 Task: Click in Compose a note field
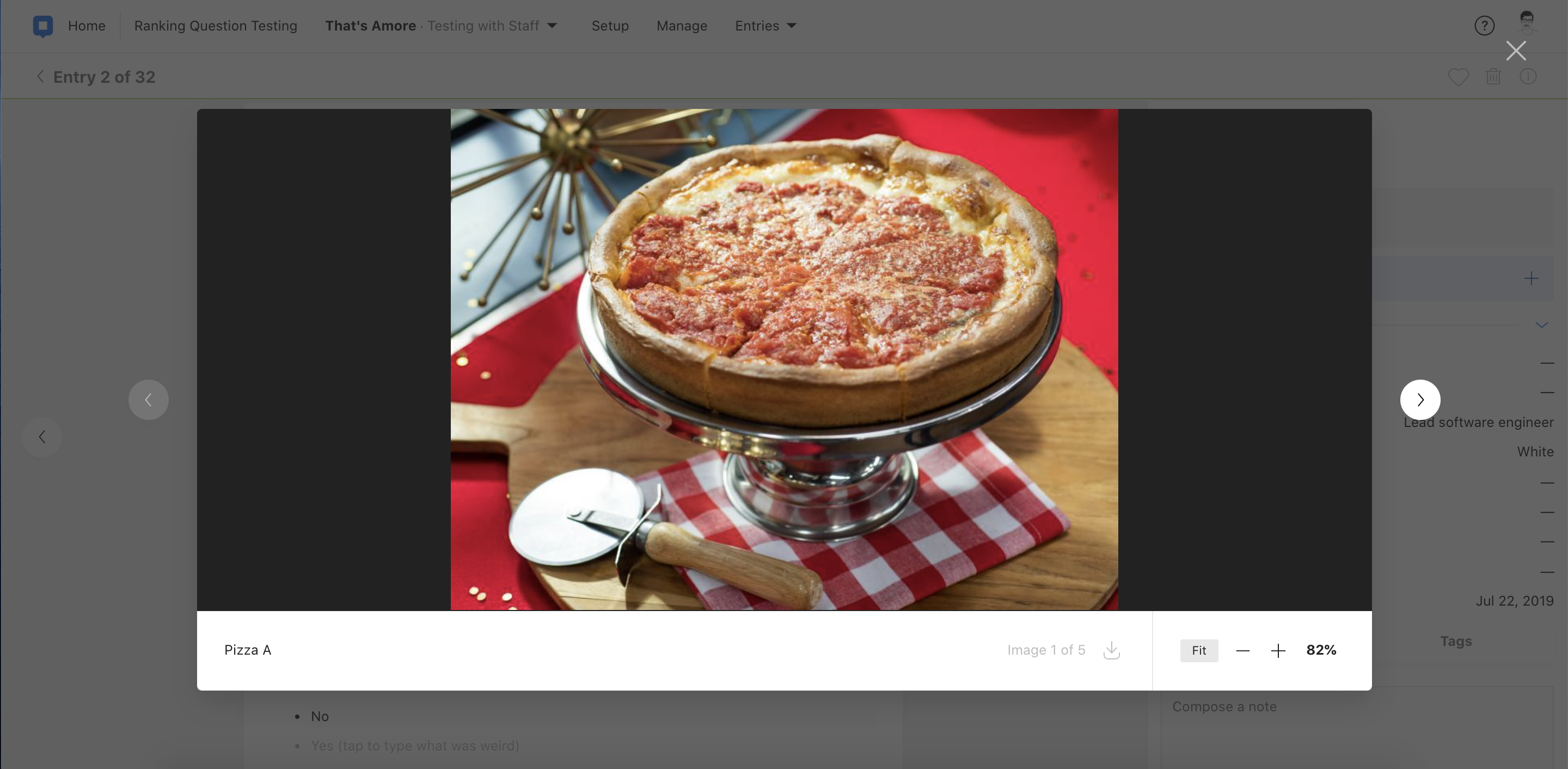pos(1357,728)
